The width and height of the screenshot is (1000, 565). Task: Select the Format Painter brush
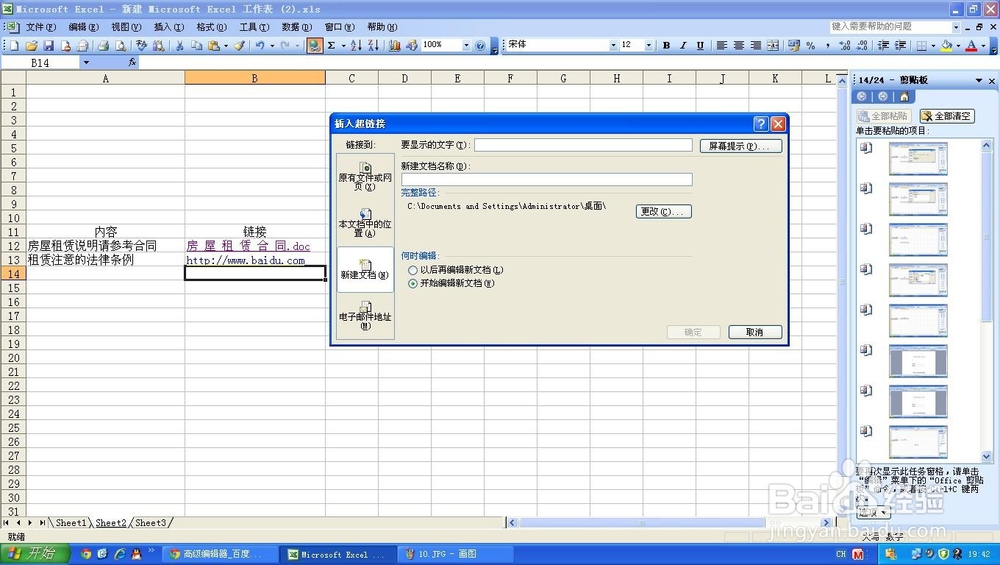coord(239,45)
